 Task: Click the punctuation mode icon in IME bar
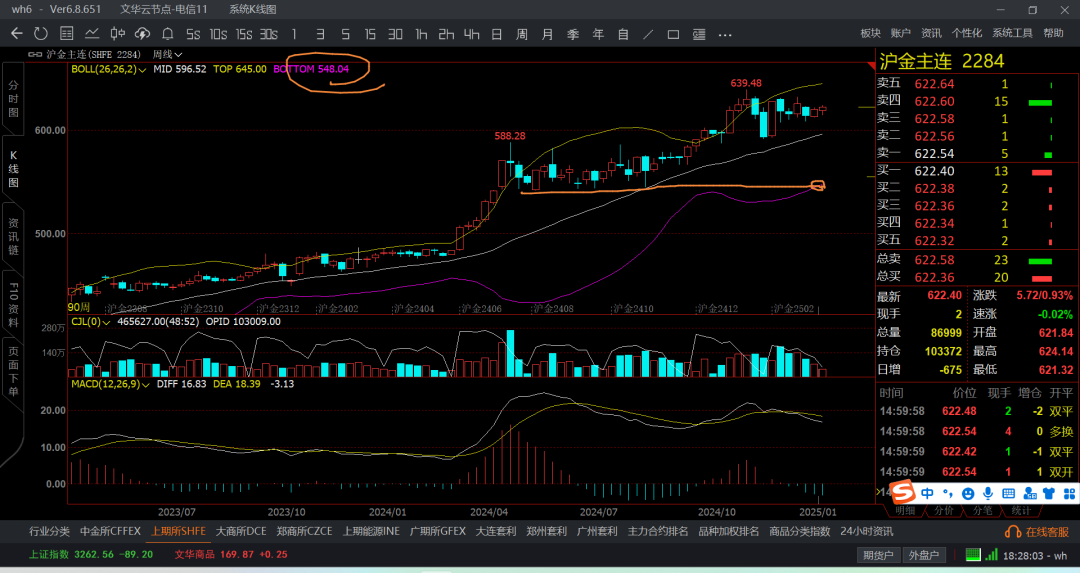pos(948,493)
